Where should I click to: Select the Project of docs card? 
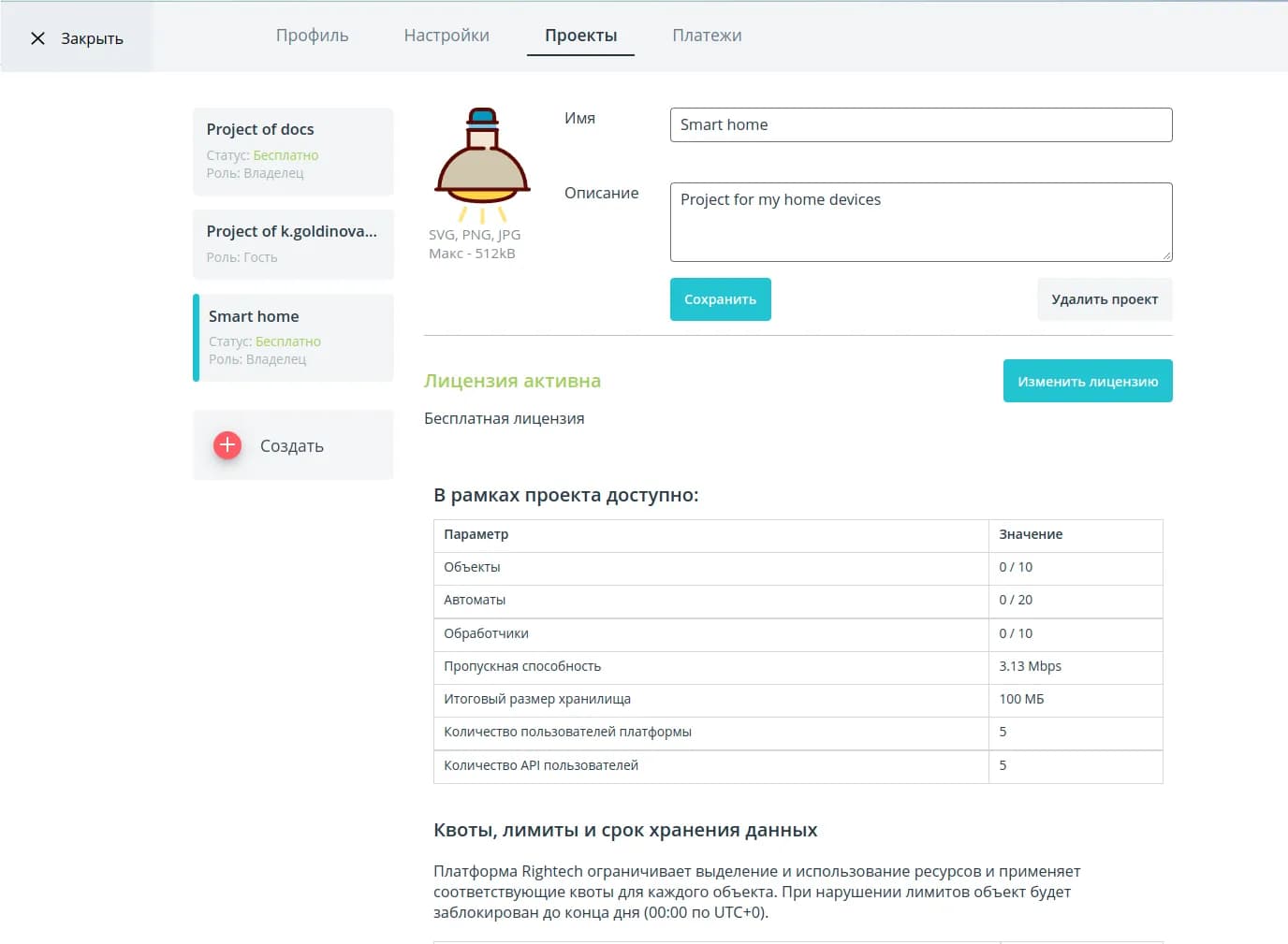(x=293, y=151)
